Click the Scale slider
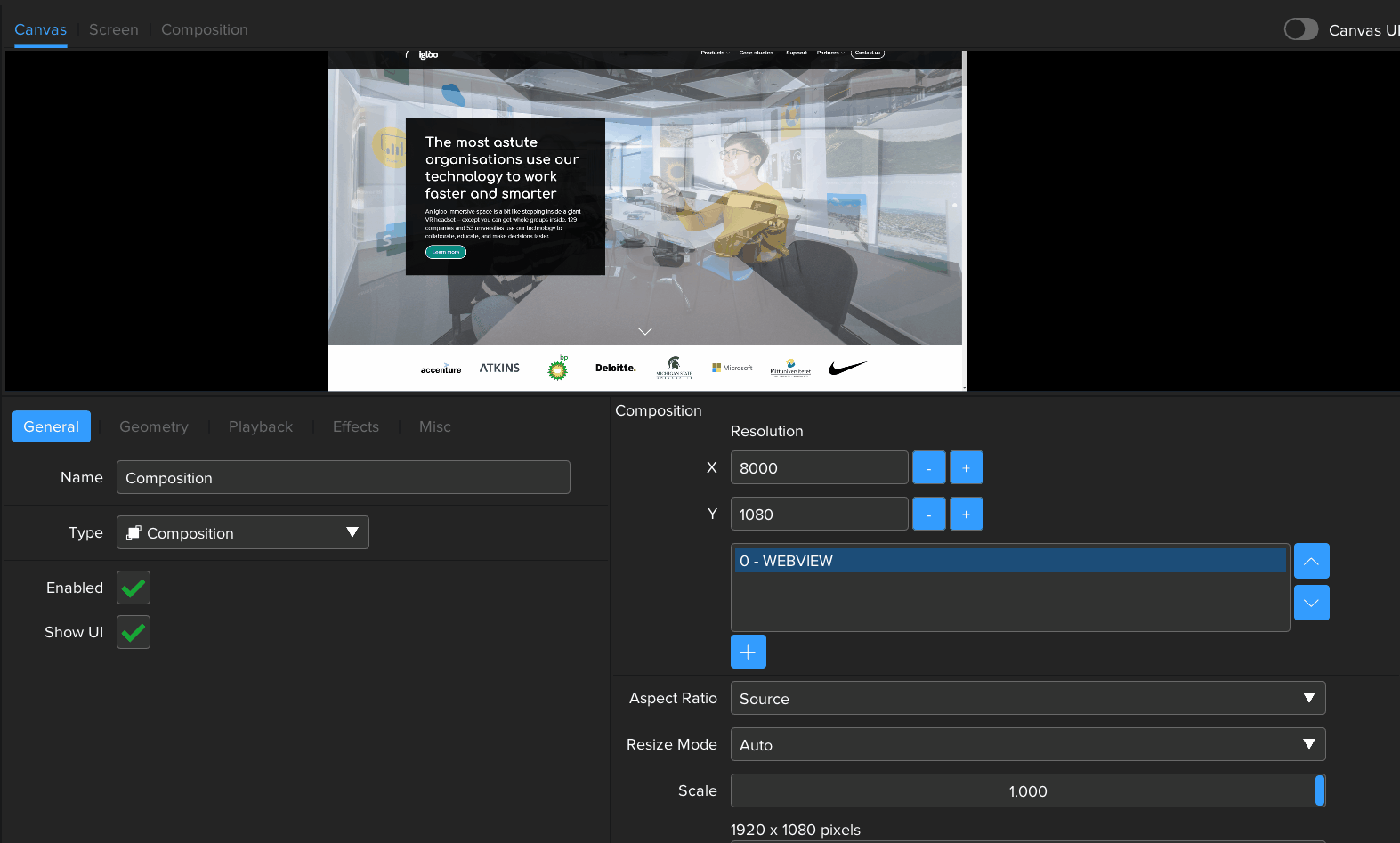The height and width of the screenshot is (843, 1400). tap(1027, 790)
